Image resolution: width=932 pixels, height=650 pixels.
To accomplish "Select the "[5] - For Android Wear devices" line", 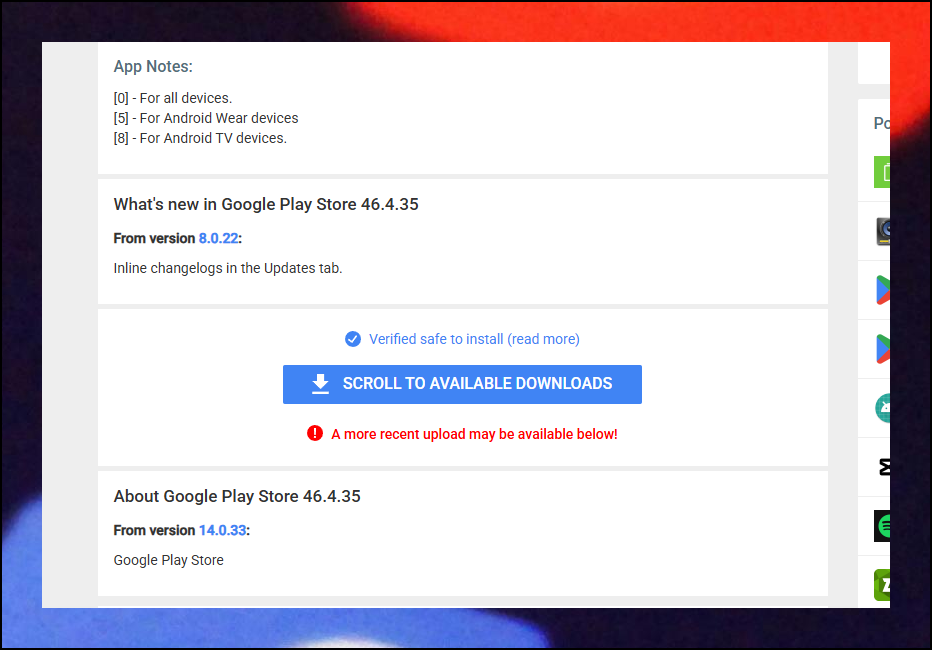I will pyautogui.click(x=206, y=118).
